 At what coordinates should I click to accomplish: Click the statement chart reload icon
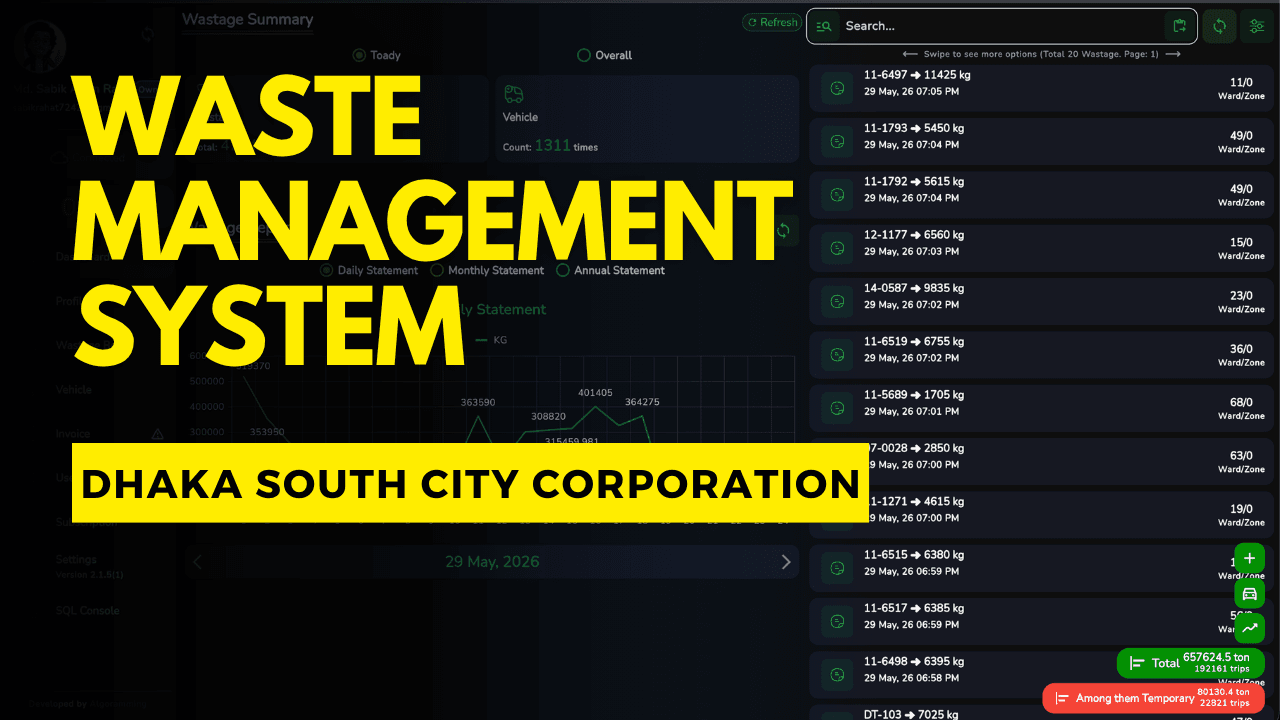click(783, 231)
